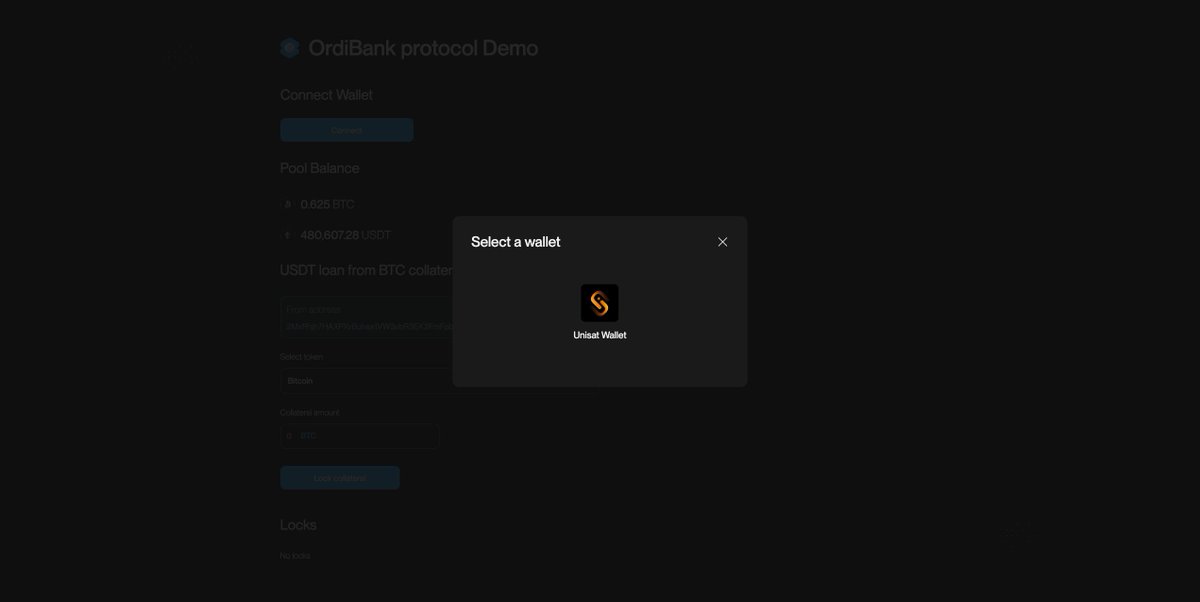This screenshot has height=602, width=1200.
Task: Click the No locks text
Action: click(295, 555)
